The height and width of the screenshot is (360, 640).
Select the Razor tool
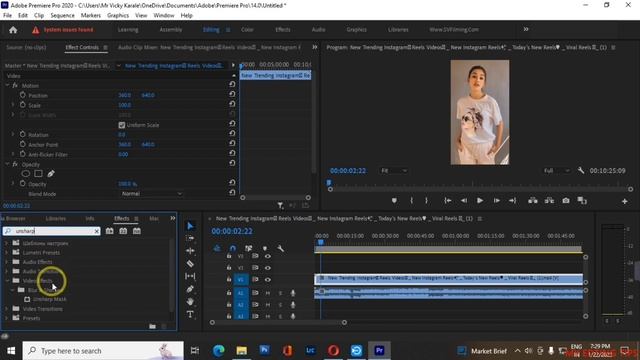click(x=190, y=264)
